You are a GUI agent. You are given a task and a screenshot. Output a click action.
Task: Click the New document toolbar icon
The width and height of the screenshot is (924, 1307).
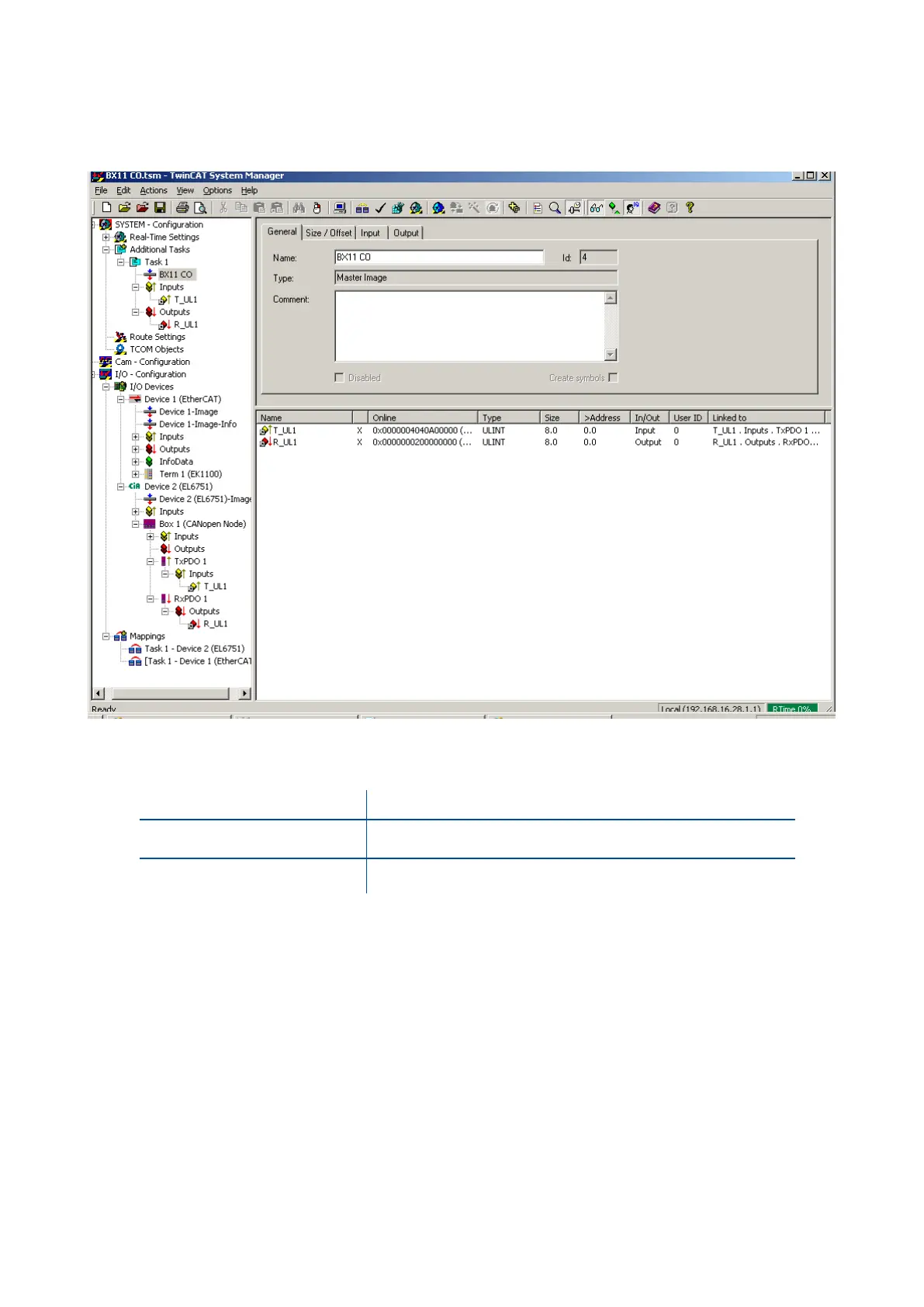coord(106,208)
